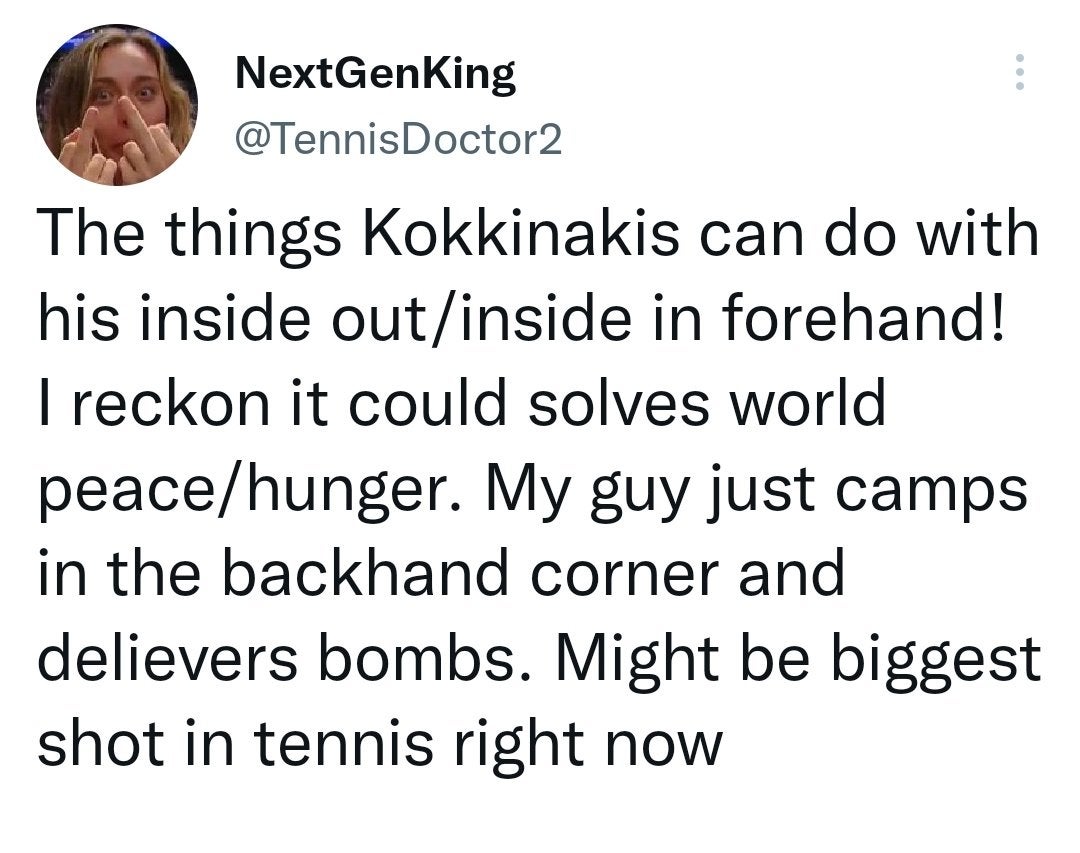Screen dimensions: 1080x853
Task: Open the @TennisDoctor2 handle link
Action: pos(399,140)
